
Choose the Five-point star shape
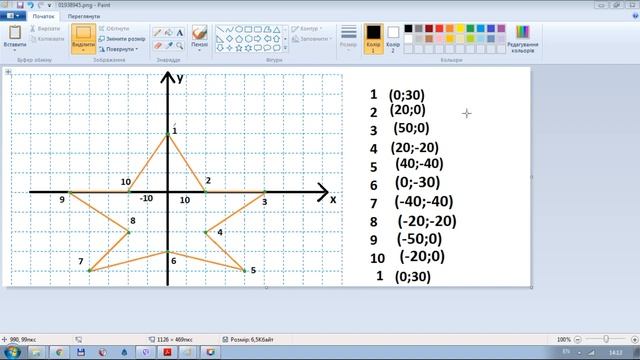[x=239, y=48]
